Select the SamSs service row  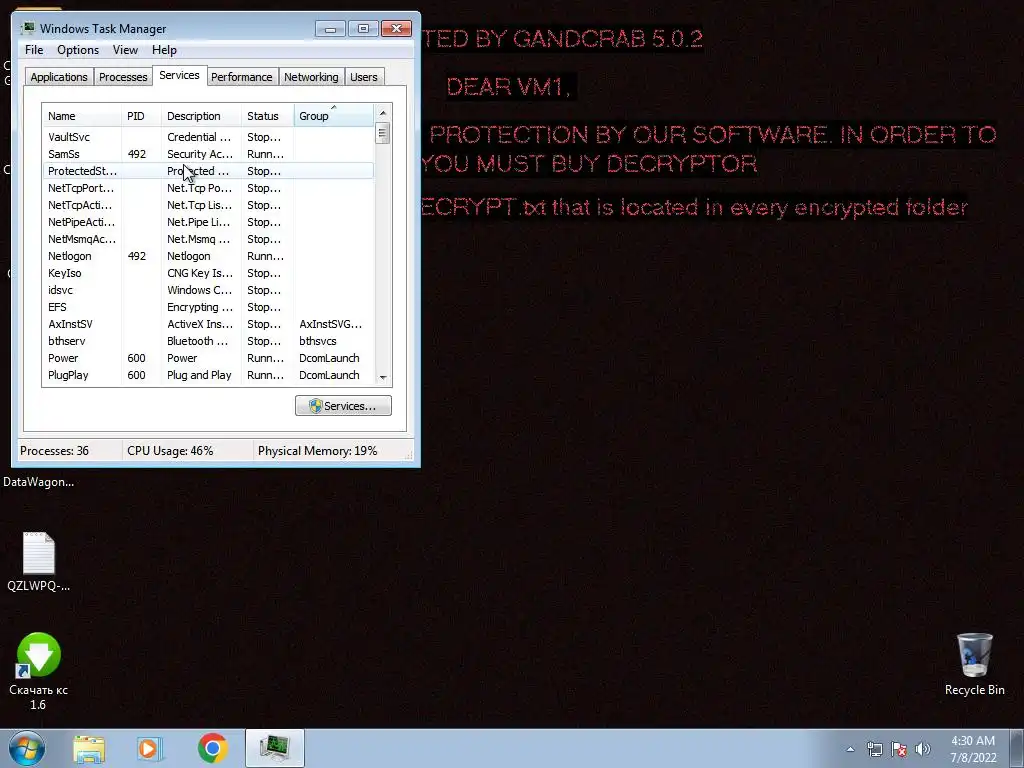(208, 154)
